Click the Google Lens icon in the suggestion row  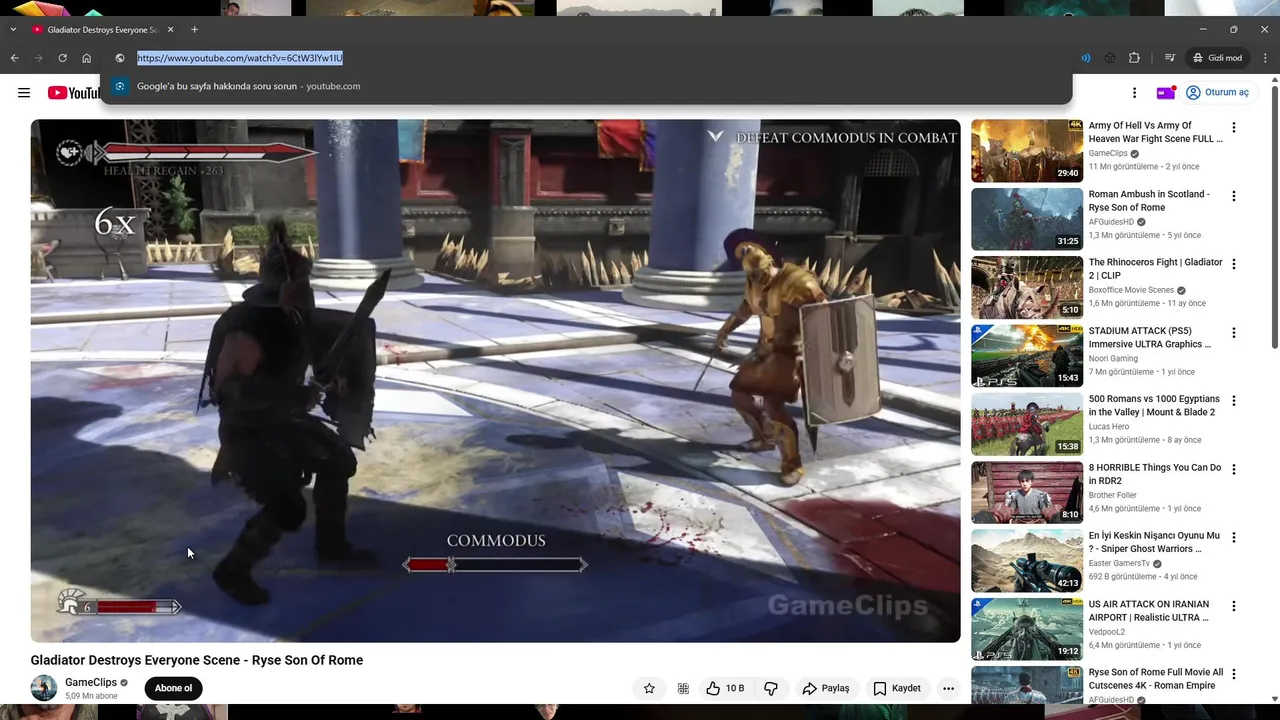120,86
